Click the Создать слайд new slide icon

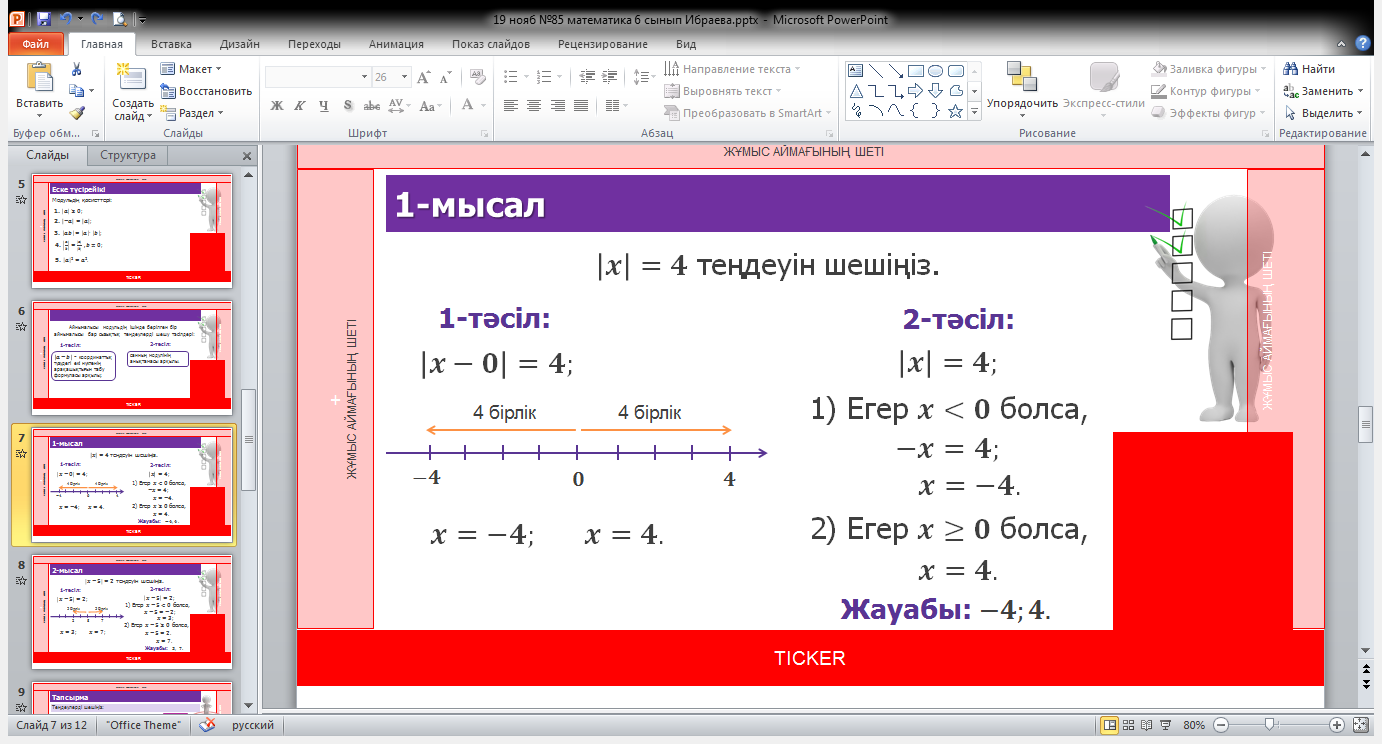[x=130, y=78]
